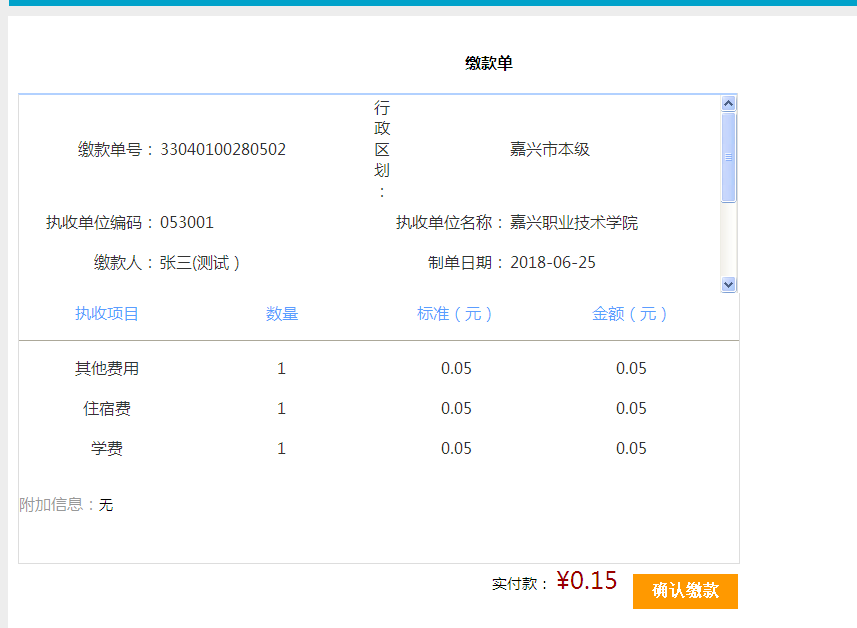Screen dimensions: 857x628
Task: Click the total amount ¥0.15
Action: click(x=587, y=581)
